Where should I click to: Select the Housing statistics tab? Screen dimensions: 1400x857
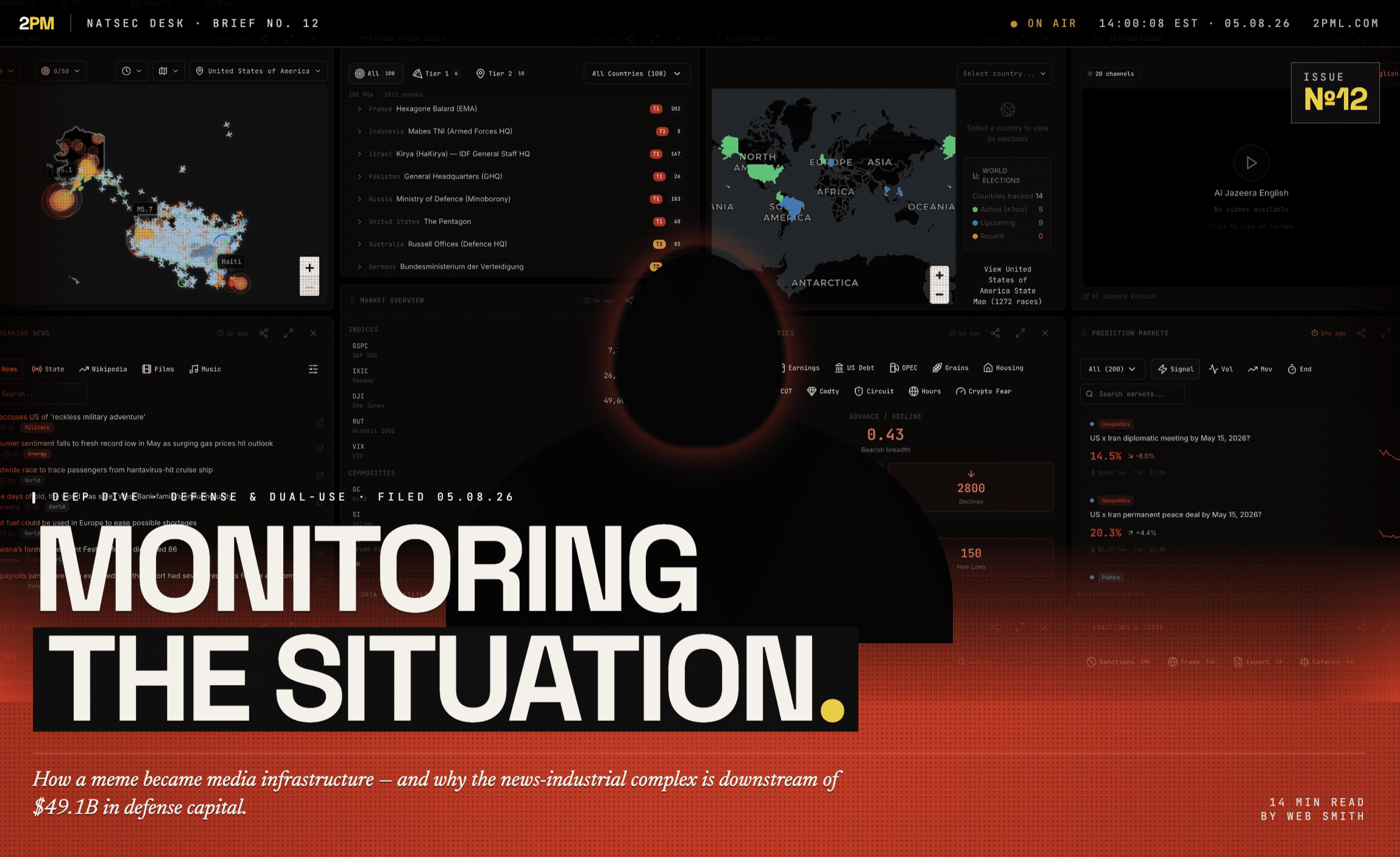1003,368
